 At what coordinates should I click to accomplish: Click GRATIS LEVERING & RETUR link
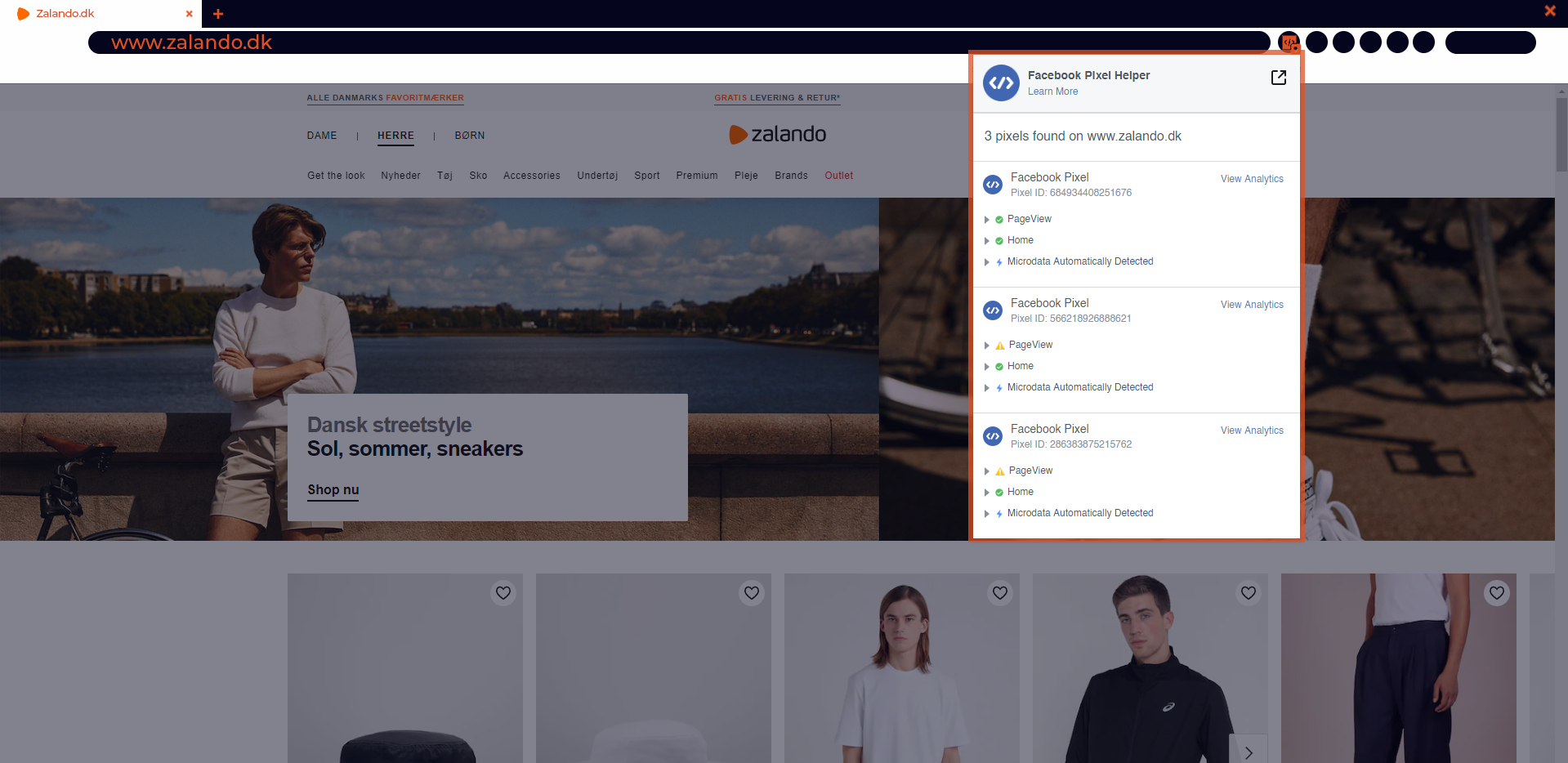(777, 98)
